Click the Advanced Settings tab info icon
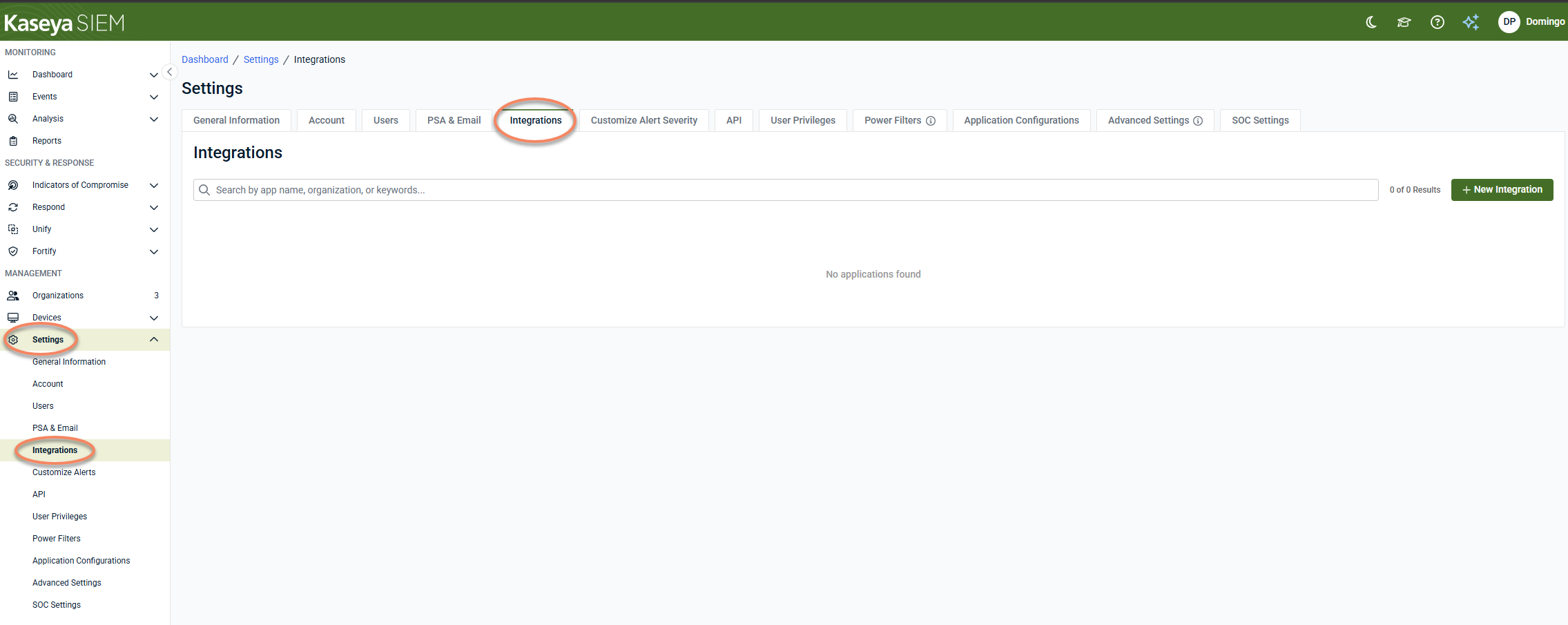Image resolution: width=1568 pixels, height=625 pixels. click(1198, 121)
